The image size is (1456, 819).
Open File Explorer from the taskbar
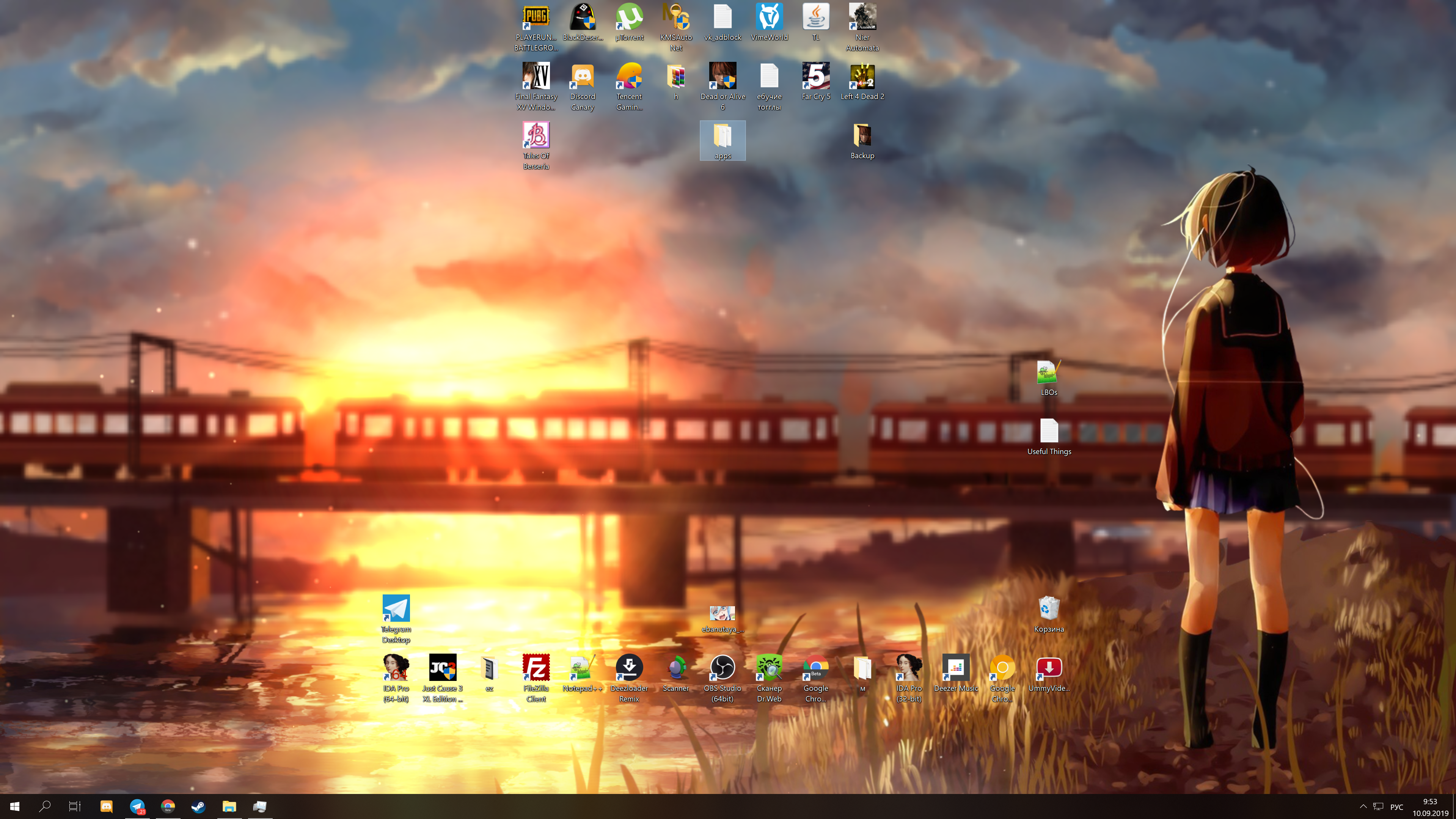(x=229, y=806)
